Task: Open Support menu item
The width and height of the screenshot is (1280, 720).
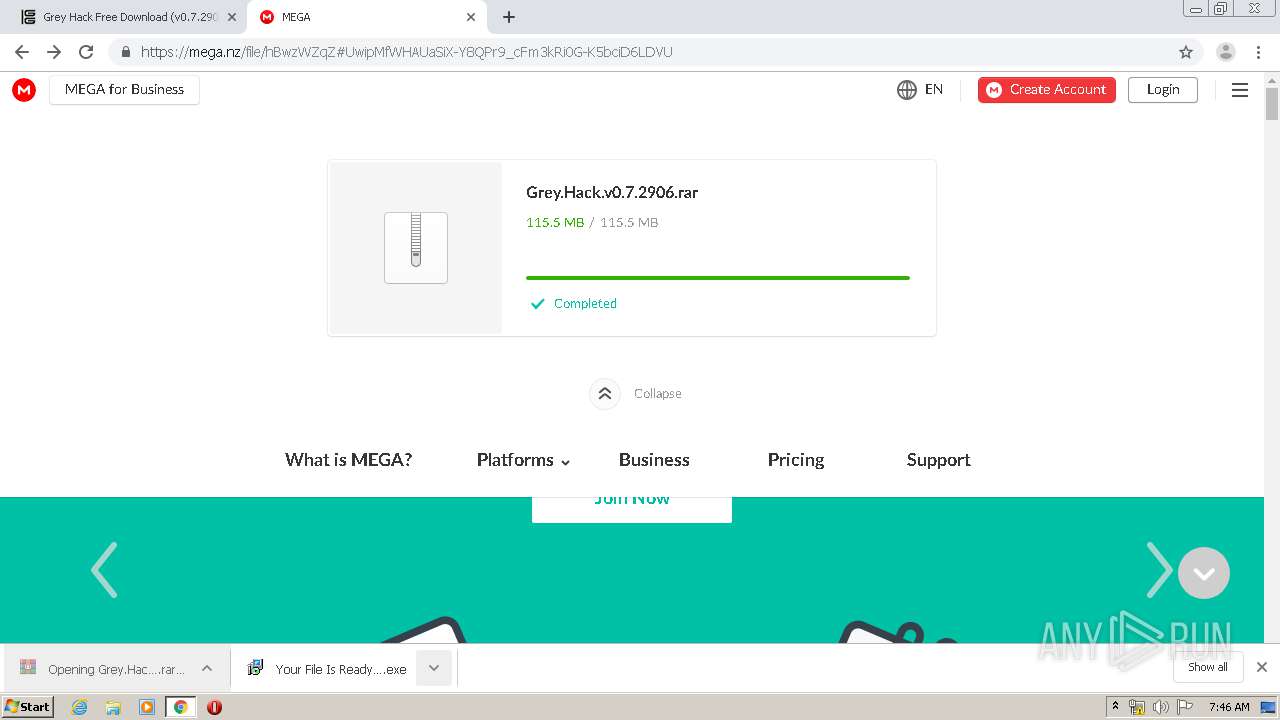Action: pyautogui.click(x=938, y=460)
